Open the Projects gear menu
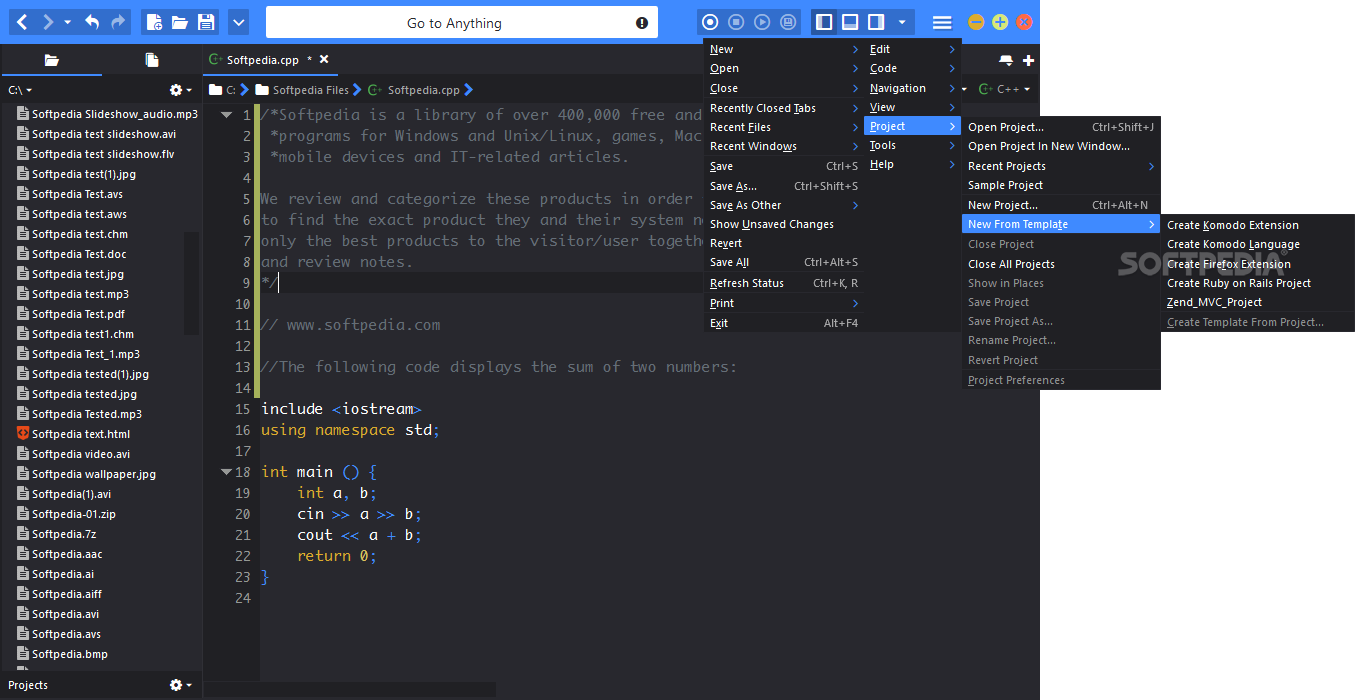This screenshot has width=1355, height=700. [x=181, y=685]
